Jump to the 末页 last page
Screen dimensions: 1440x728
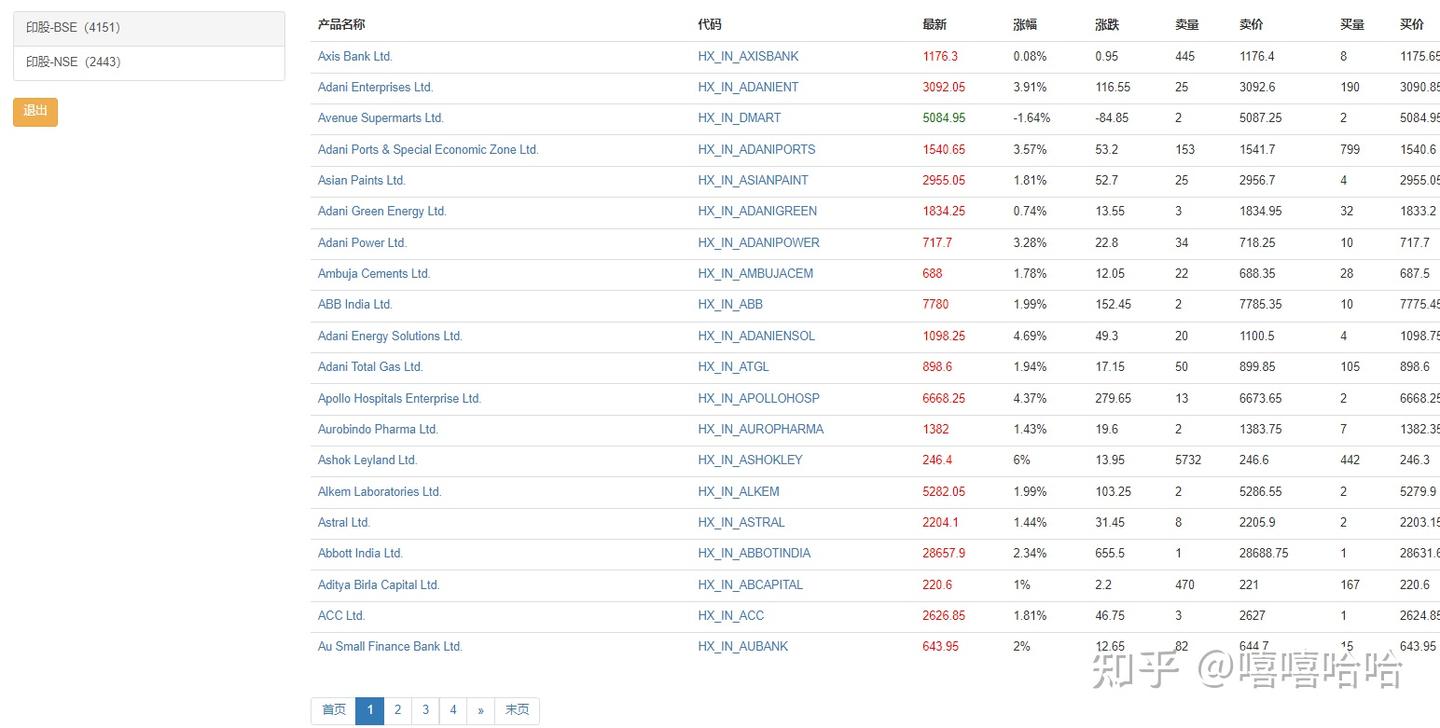pyautogui.click(x=517, y=710)
